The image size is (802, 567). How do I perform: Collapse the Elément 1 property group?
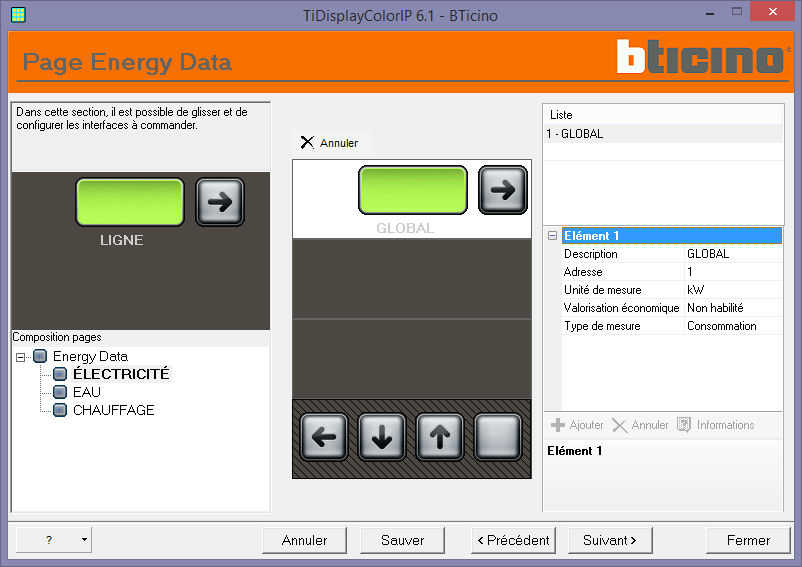pyautogui.click(x=552, y=236)
